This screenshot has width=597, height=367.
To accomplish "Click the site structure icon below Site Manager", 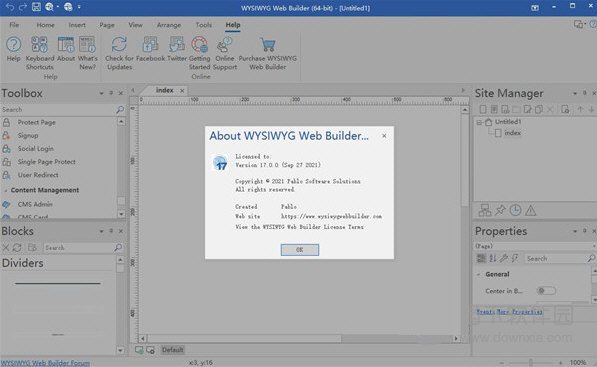I will (x=485, y=210).
